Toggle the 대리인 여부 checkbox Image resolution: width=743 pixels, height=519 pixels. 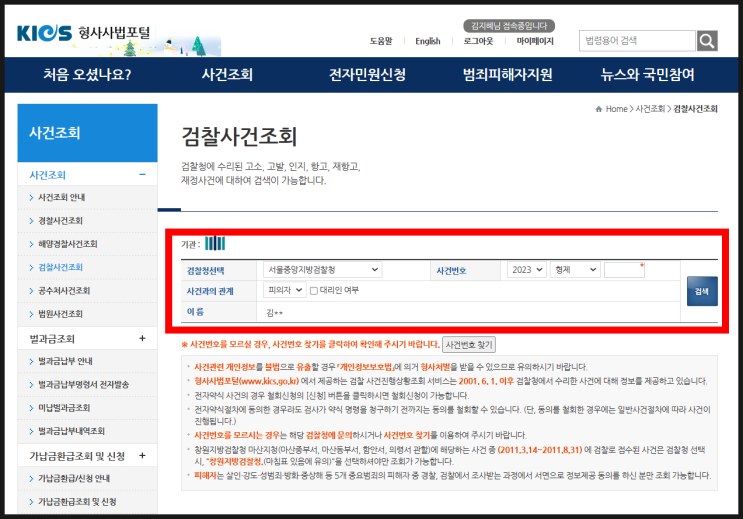(x=314, y=291)
